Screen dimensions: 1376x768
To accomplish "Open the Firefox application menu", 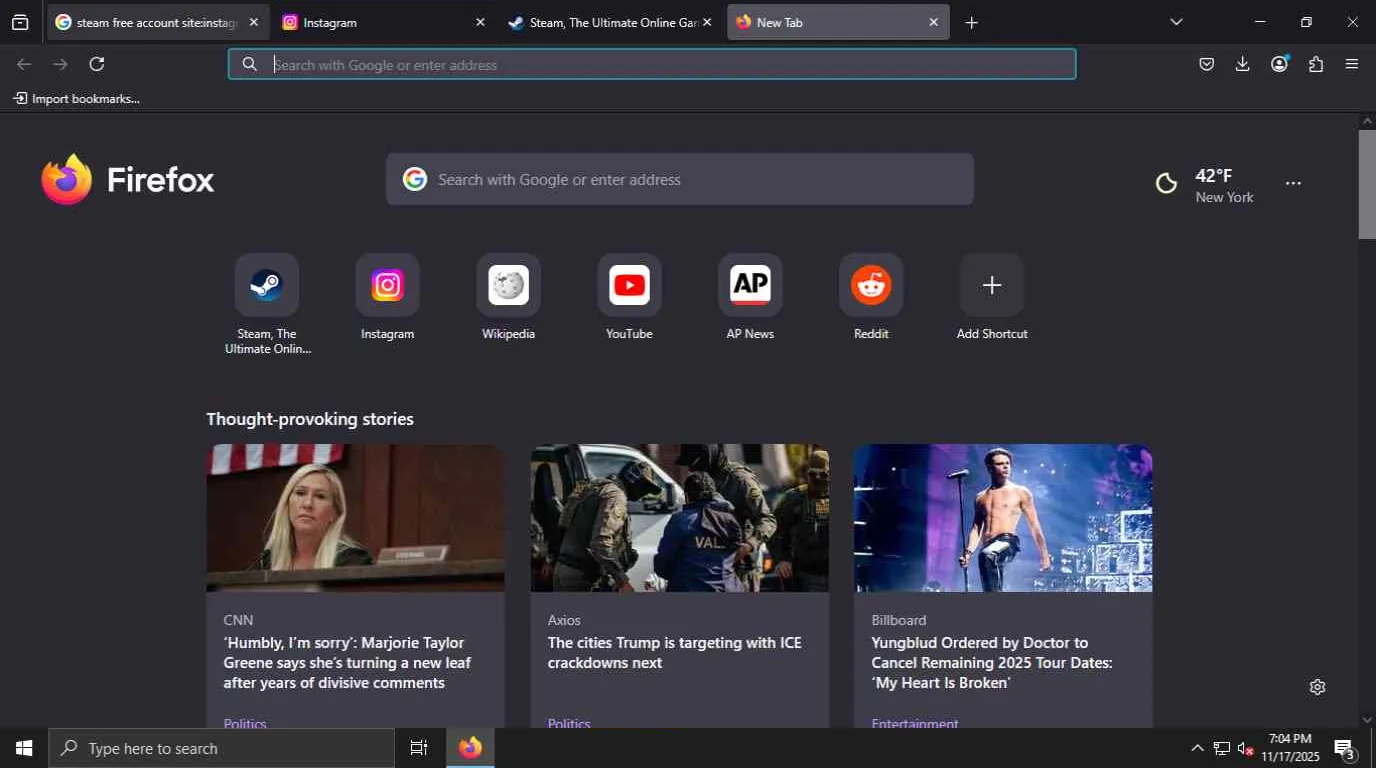I will (1352, 64).
